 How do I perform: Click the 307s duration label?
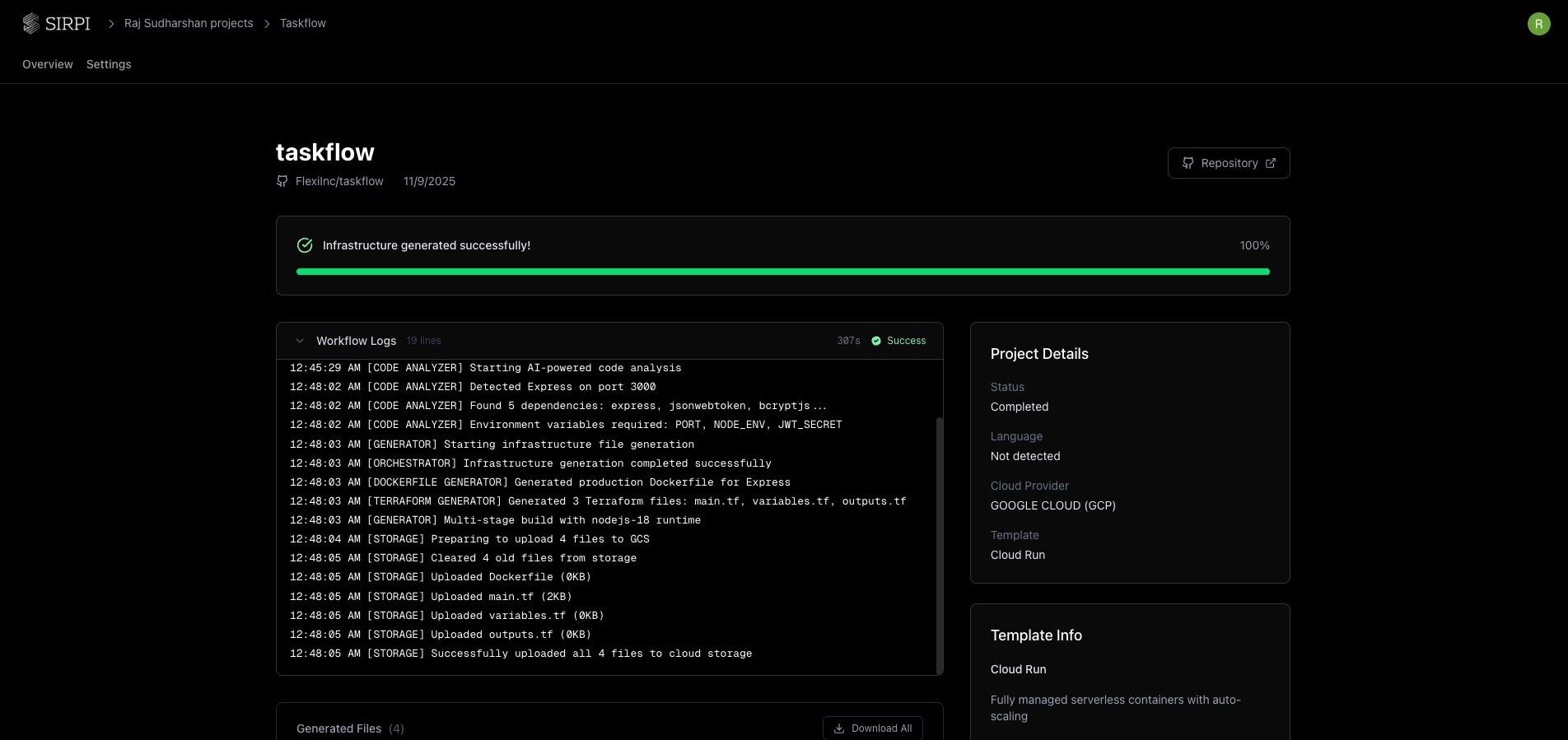point(848,341)
